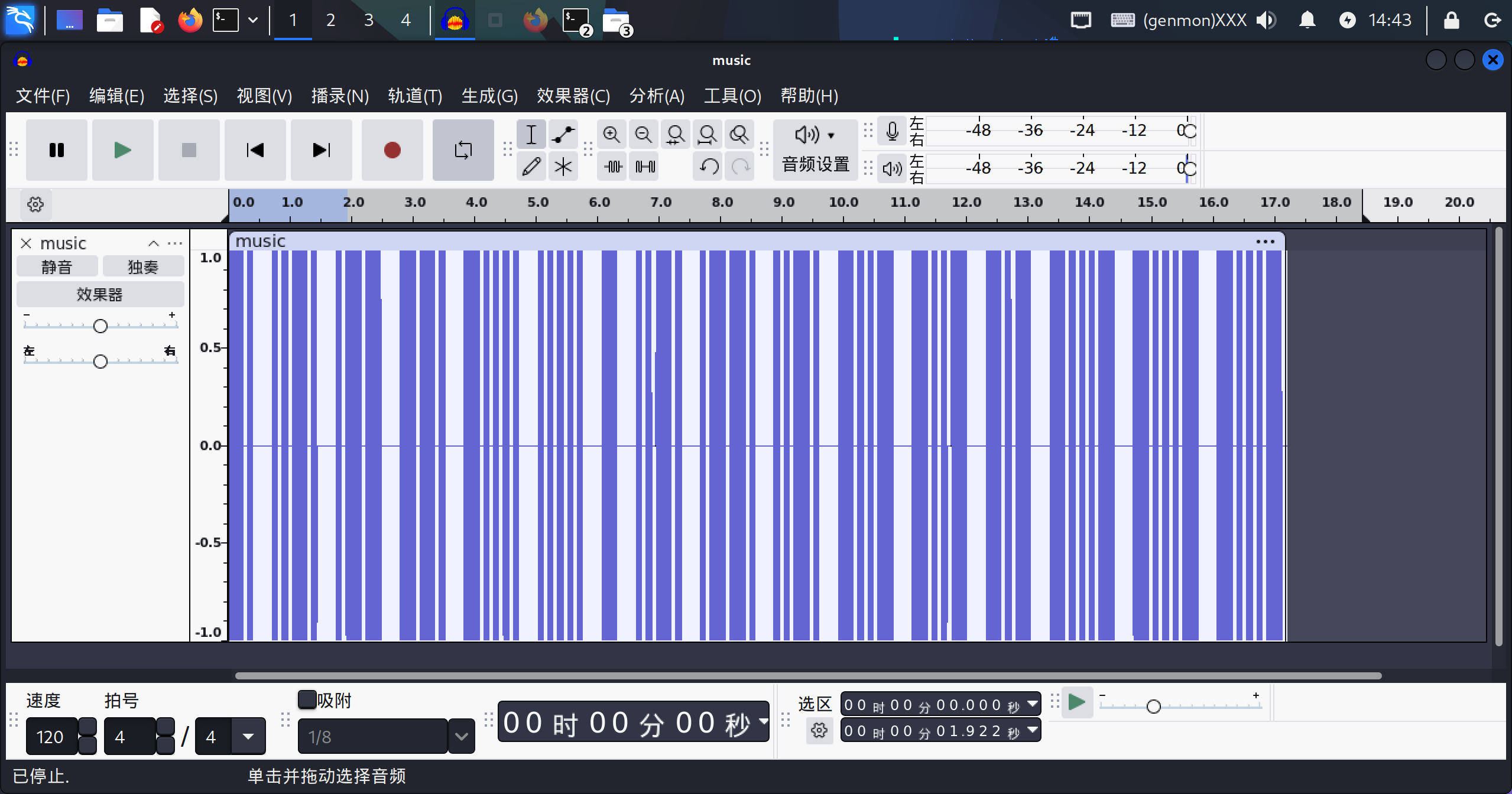Adjust the track pan slider knob
Viewport: 1512px width, 794px height.
click(100, 361)
